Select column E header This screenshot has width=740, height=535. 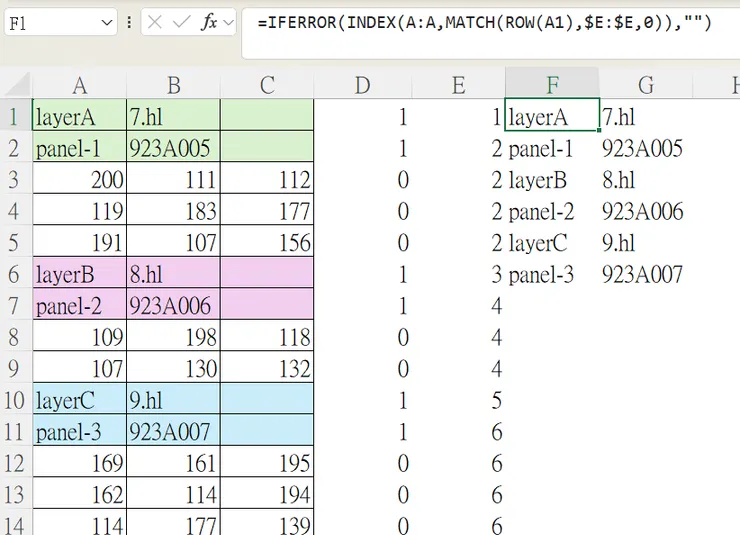tap(458, 85)
